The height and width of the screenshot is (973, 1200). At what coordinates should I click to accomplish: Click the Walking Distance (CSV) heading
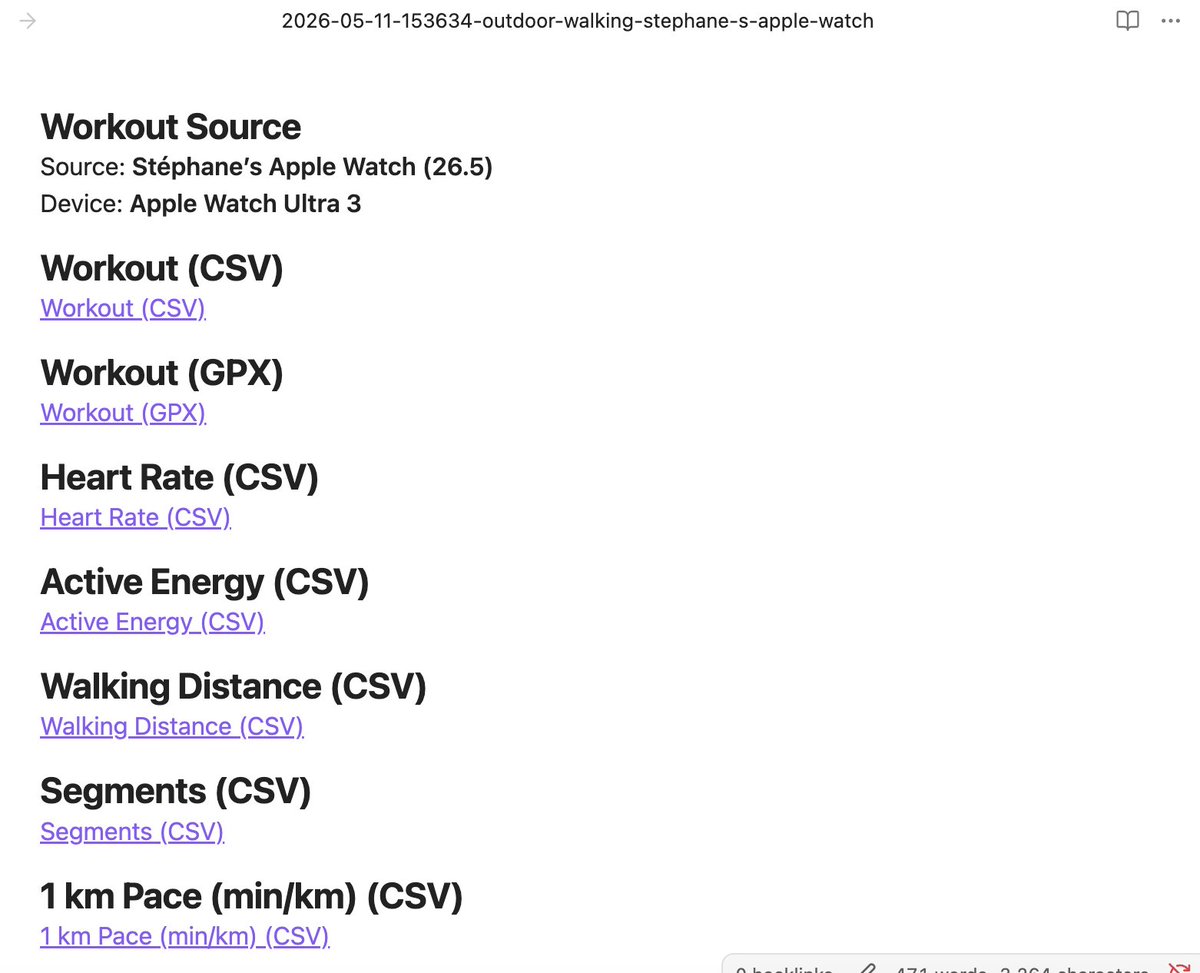click(233, 687)
